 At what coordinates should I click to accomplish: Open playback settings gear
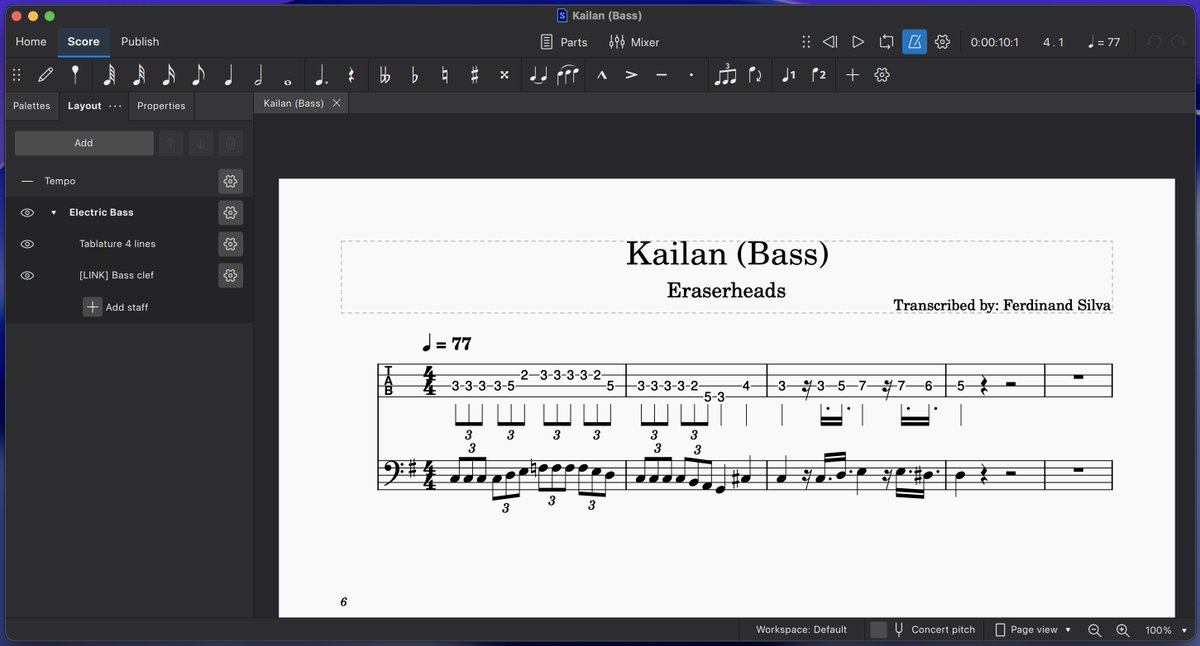point(942,42)
